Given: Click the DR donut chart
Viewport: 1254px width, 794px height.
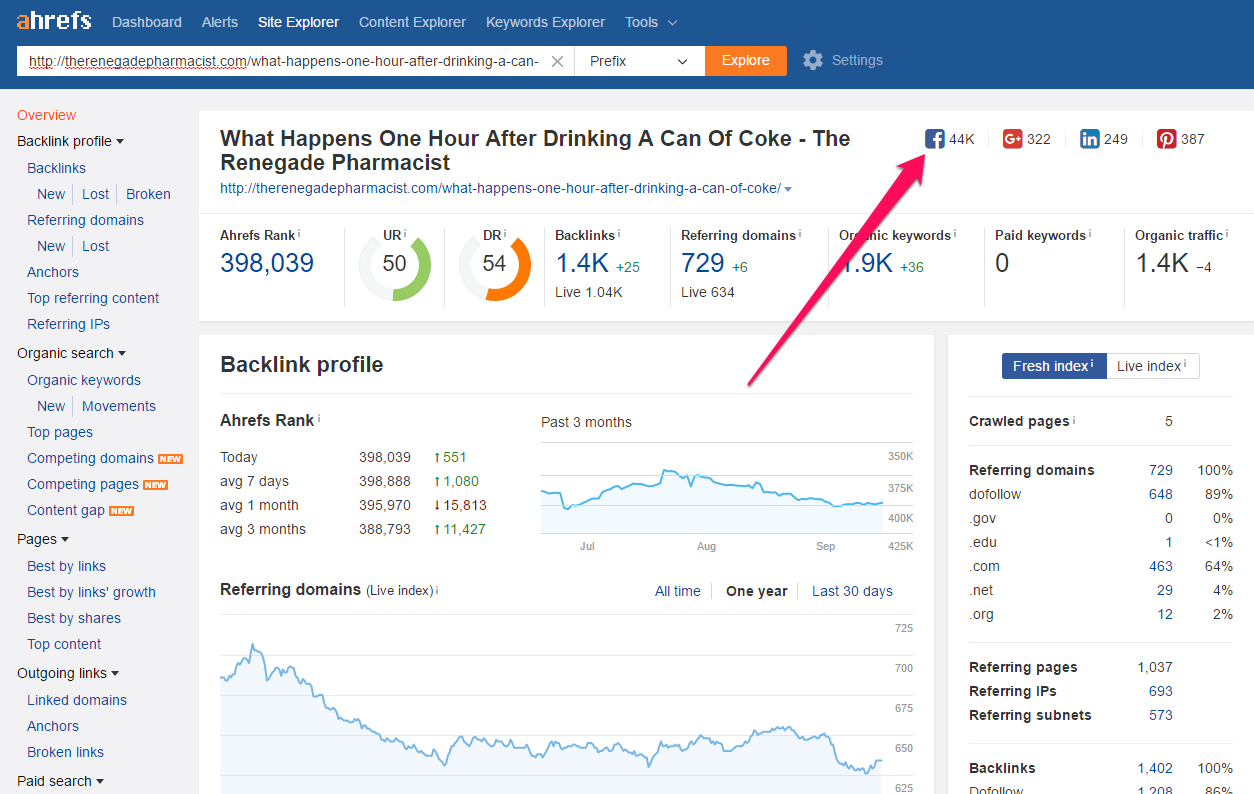Looking at the screenshot, I should (495, 264).
